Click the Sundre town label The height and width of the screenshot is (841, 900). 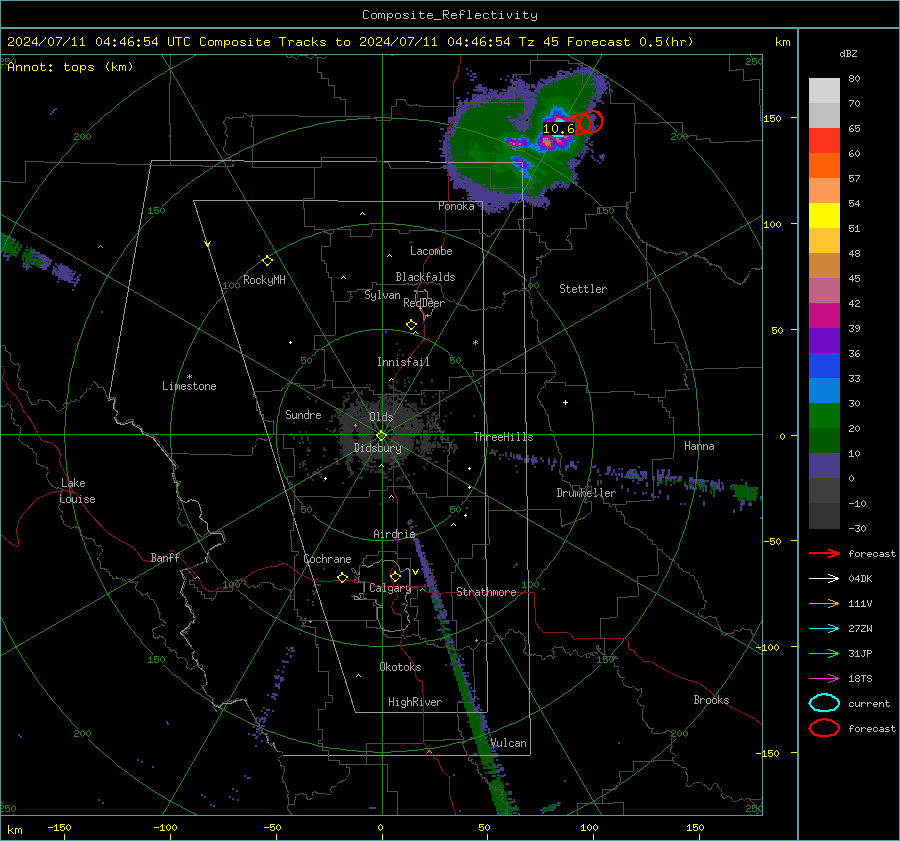click(303, 414)
